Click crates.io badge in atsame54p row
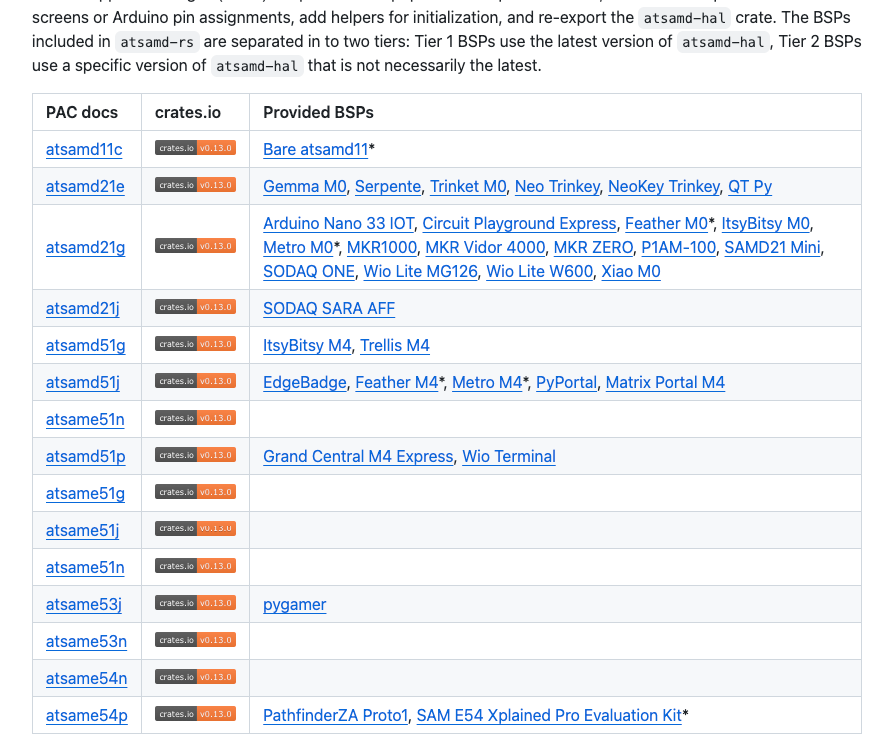Screen dimensions: 893x746 tap(195, 714)
